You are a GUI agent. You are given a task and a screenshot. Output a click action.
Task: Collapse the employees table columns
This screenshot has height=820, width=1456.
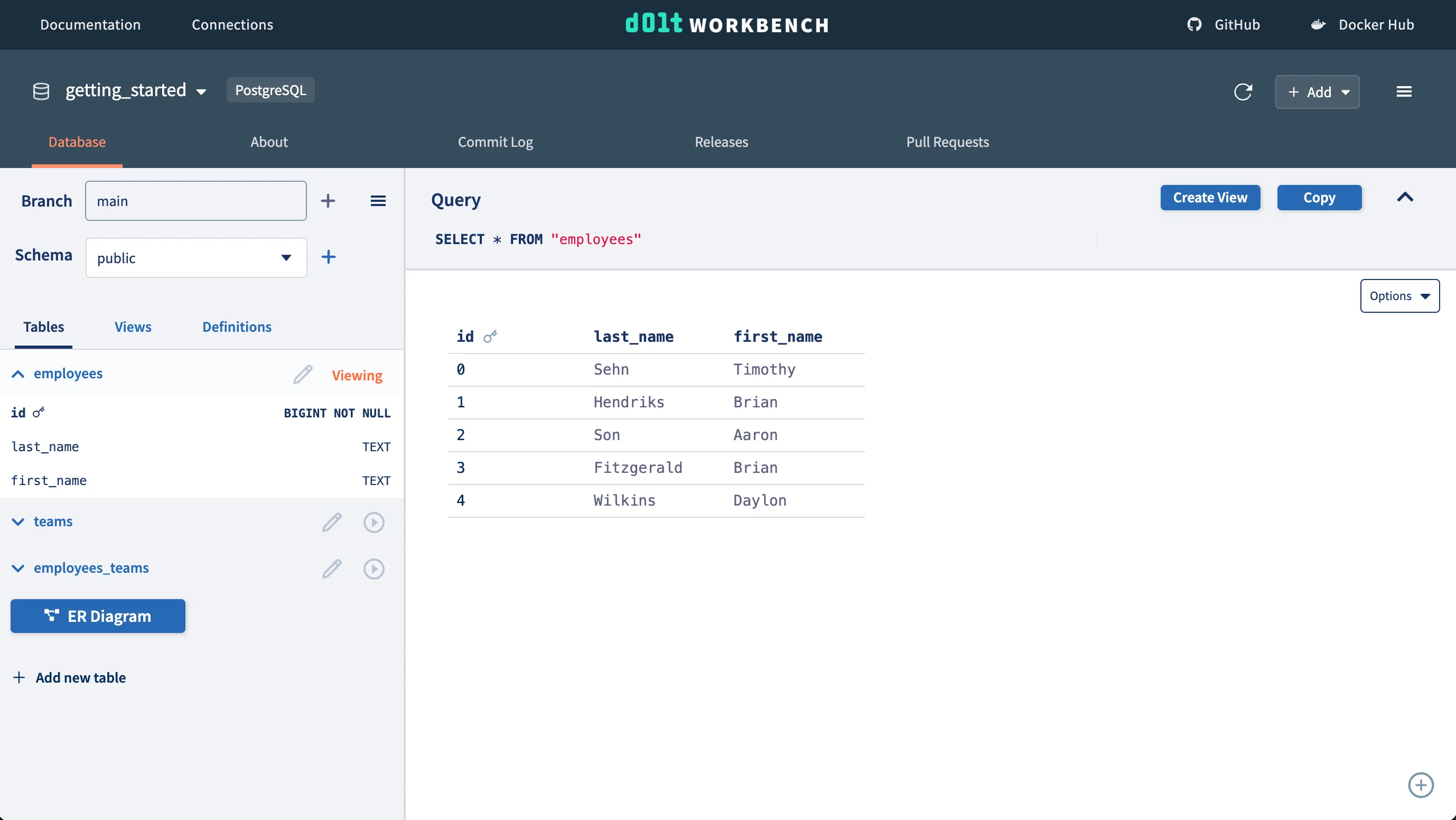(18, 374)
